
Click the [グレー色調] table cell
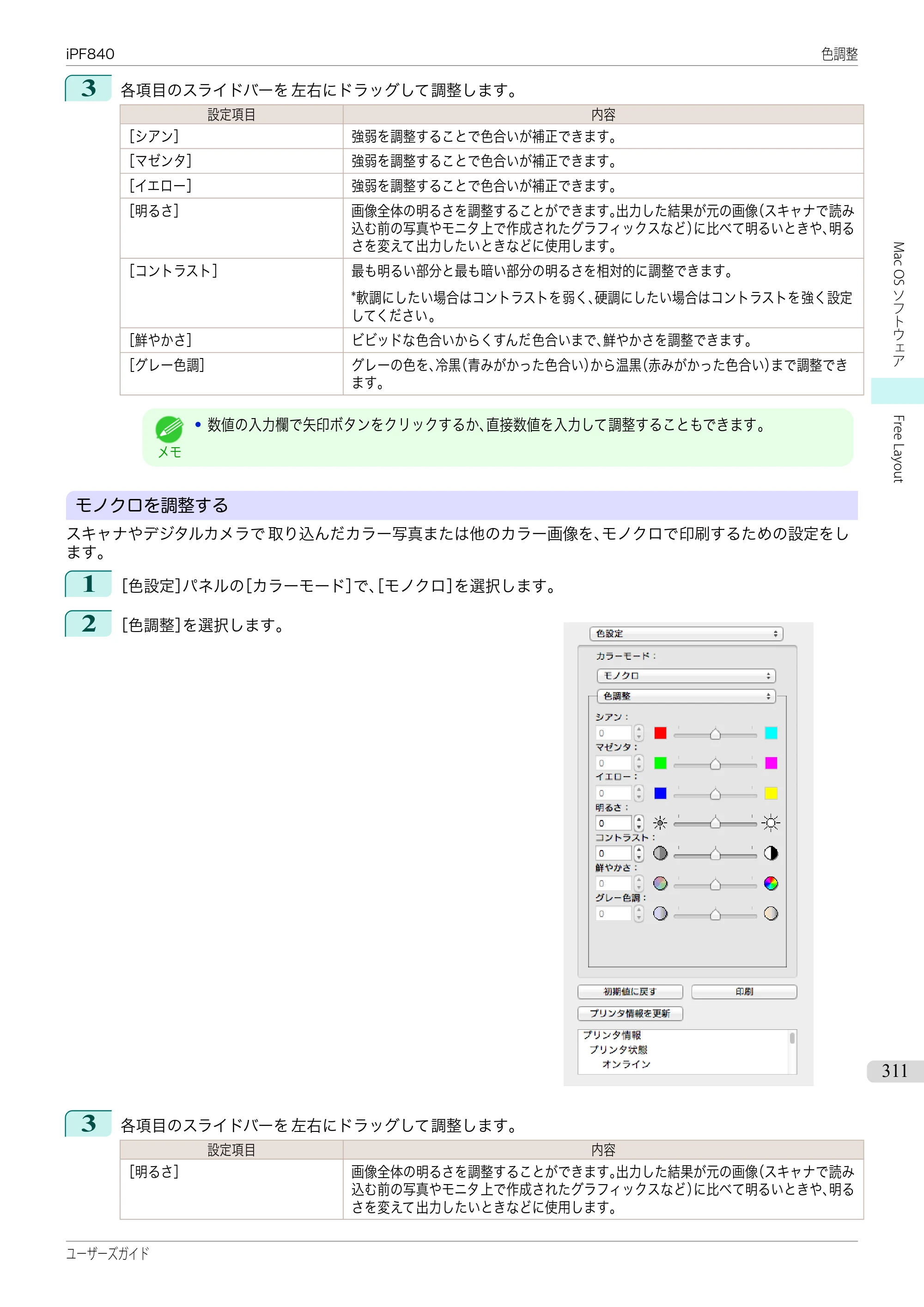[231, 373]
